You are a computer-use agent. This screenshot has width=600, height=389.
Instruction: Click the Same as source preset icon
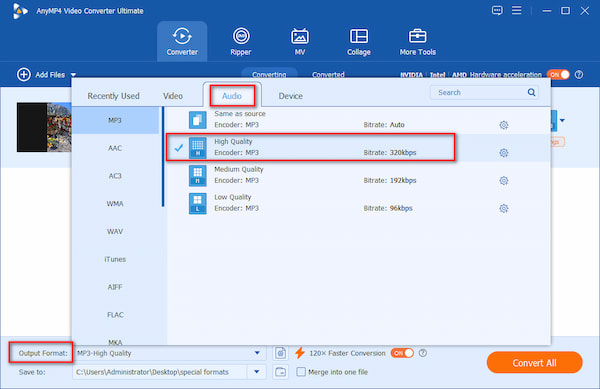pyautogui.click(x=197, y=120)
